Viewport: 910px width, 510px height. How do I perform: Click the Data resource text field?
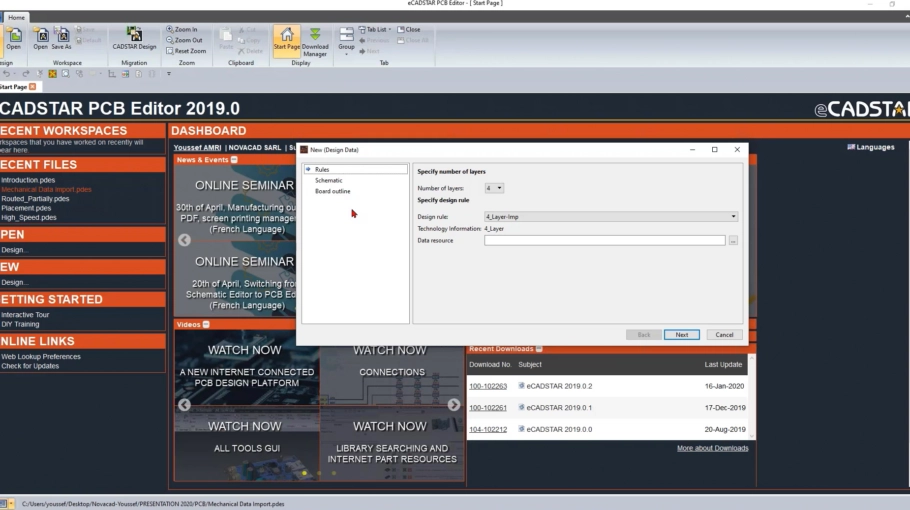[x=604, y=241]
